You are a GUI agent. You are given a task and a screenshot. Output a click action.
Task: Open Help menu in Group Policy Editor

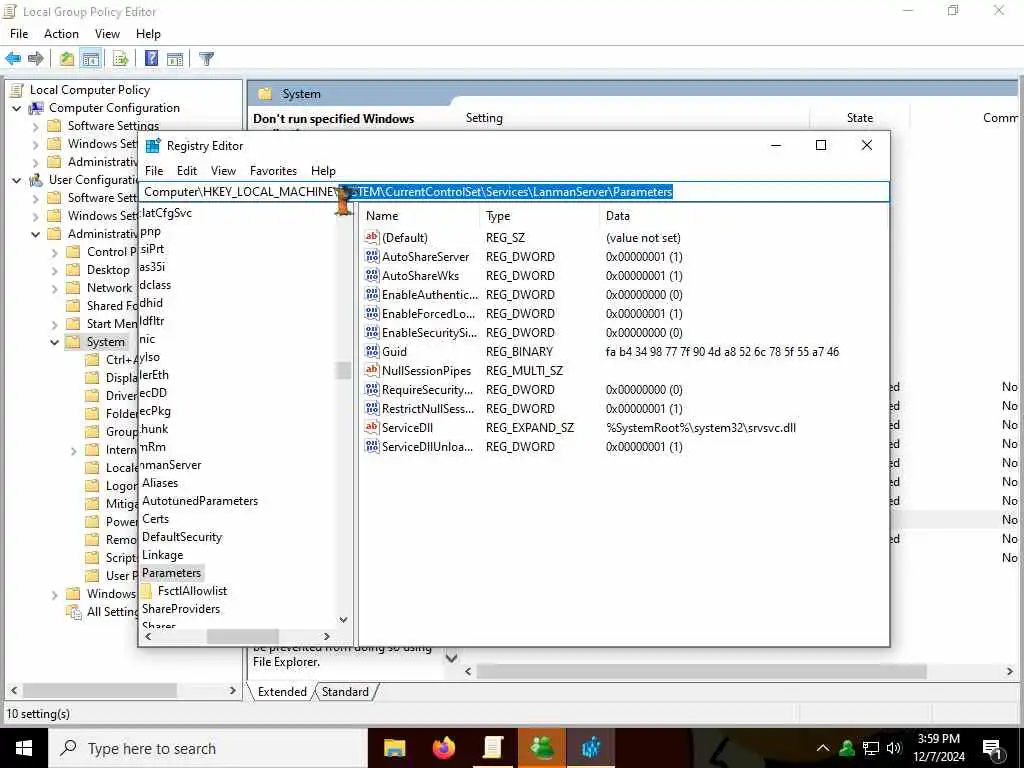click(148, 34)
